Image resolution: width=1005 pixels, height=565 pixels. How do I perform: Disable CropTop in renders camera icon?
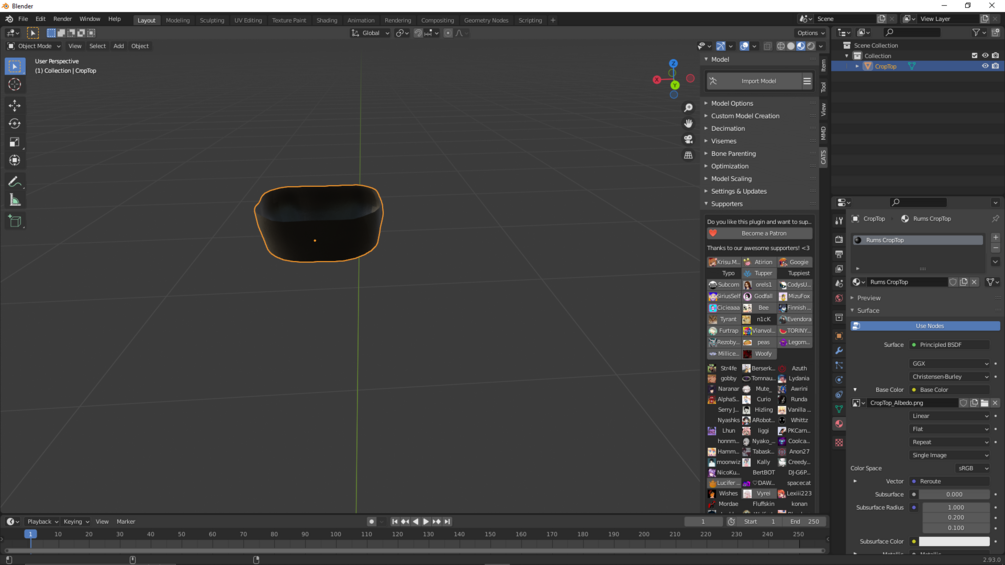(x=995, y=66)
